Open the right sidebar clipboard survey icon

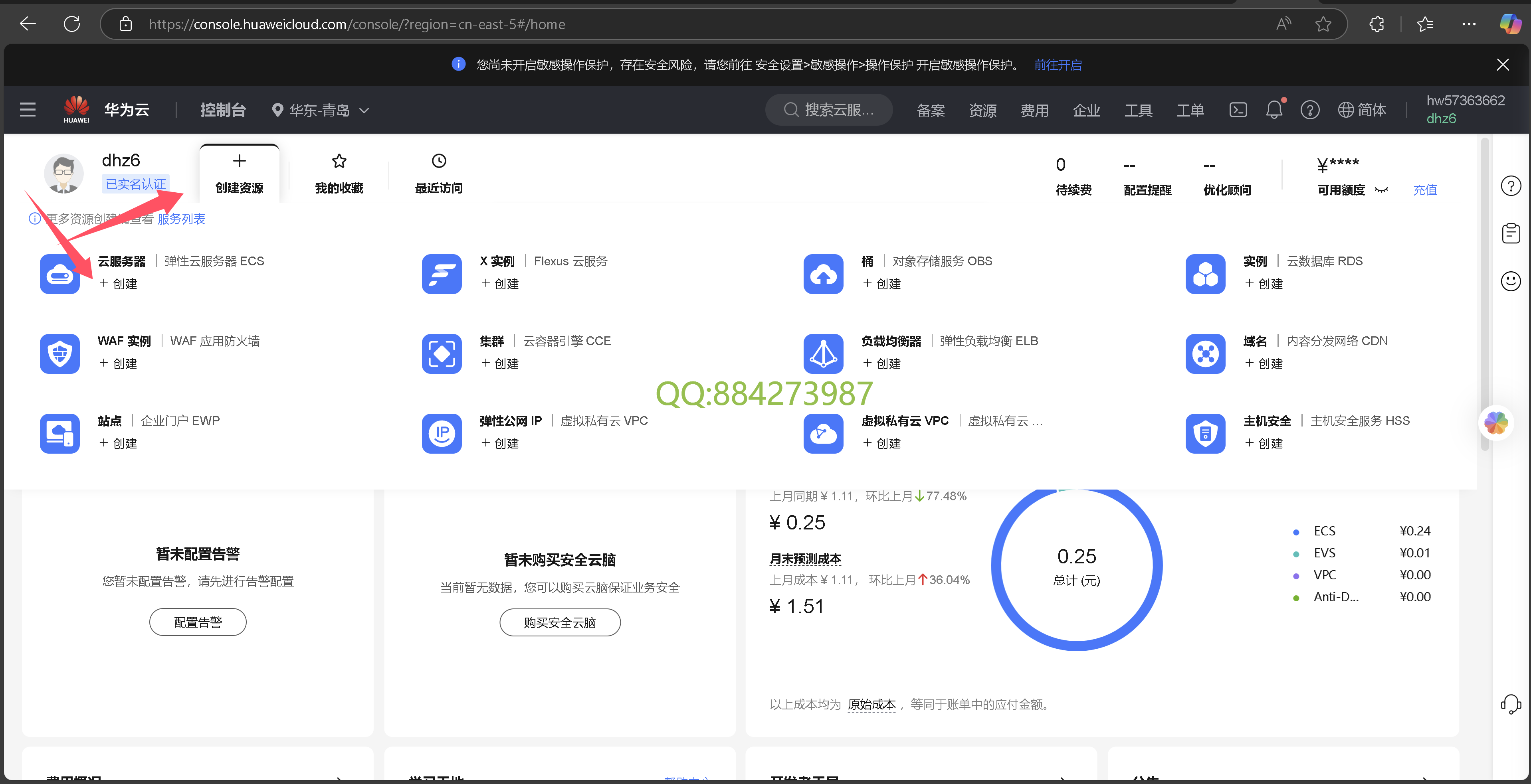pyautogui.click(x=1511, y=233)
